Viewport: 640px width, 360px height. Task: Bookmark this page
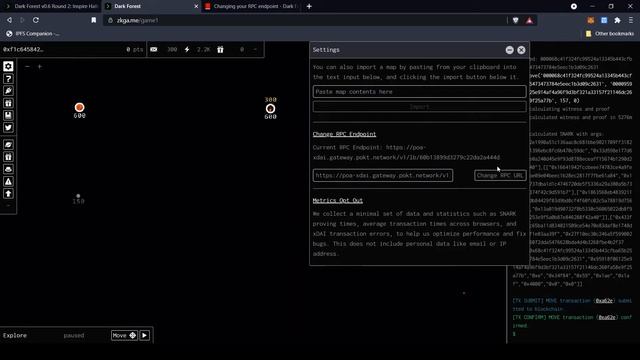pyautogui.click(x=93, y=20)
